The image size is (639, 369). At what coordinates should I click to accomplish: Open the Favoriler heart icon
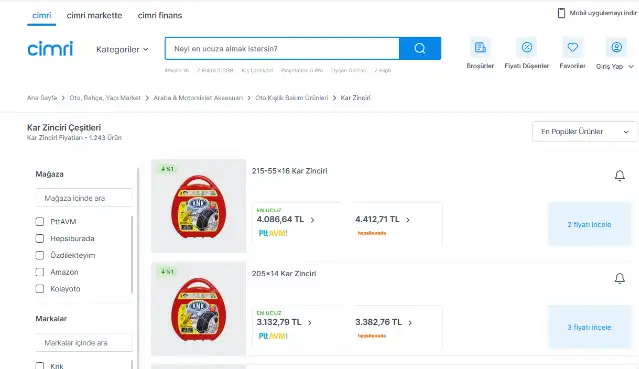[573, 47]
